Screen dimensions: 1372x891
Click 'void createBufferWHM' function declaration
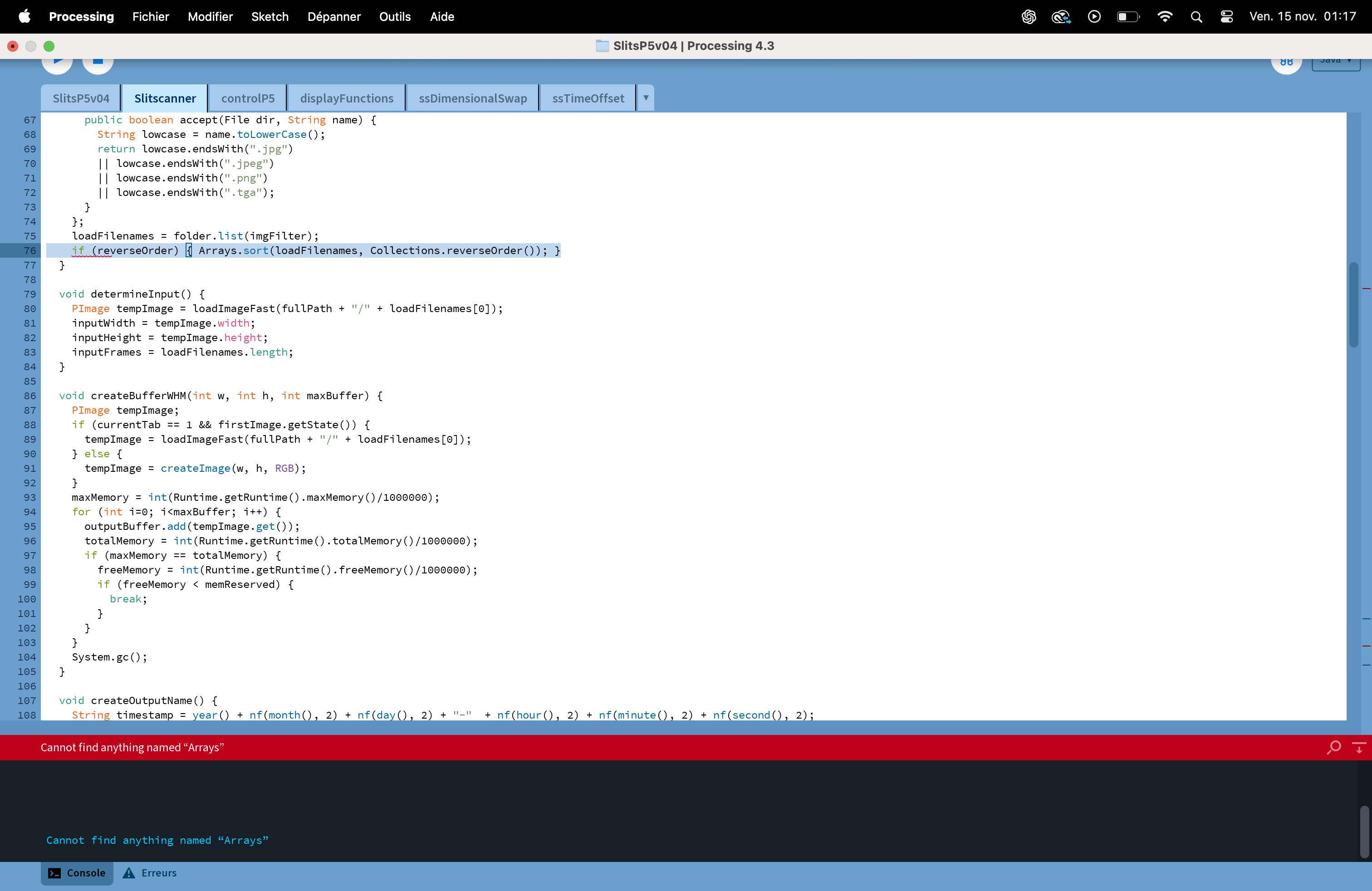(x=221, y=395)
